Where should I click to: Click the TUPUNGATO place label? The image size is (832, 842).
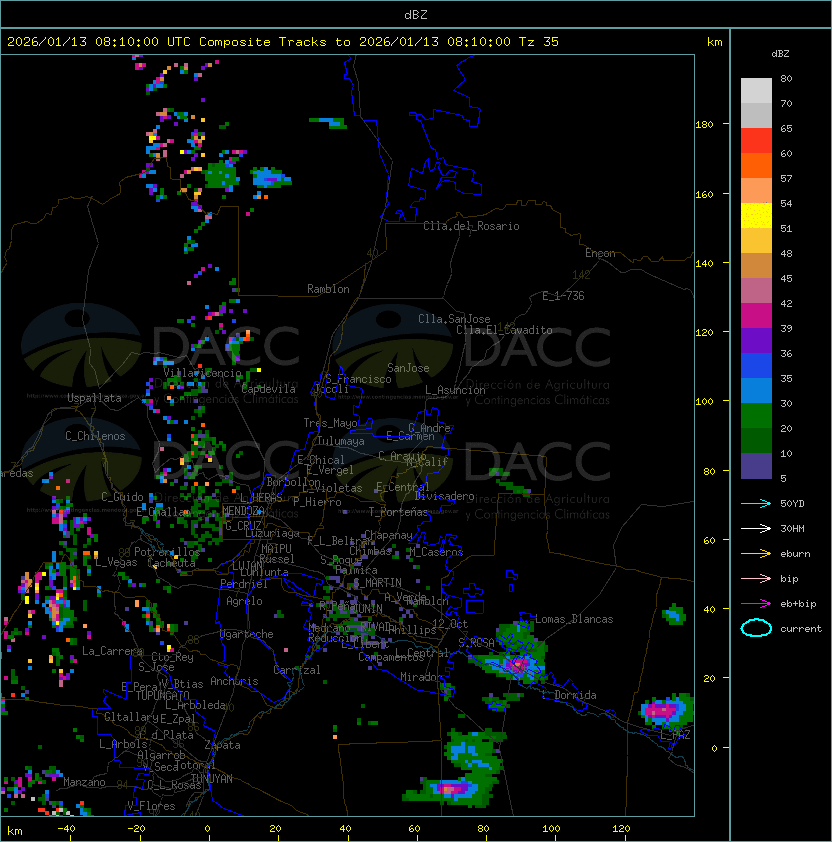point(162,695)
